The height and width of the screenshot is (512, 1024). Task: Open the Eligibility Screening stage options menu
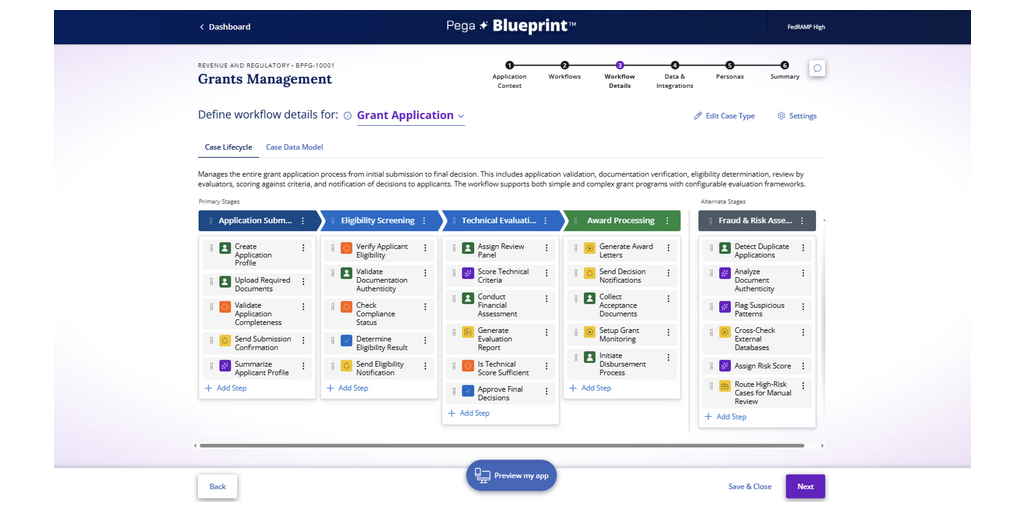424,221
